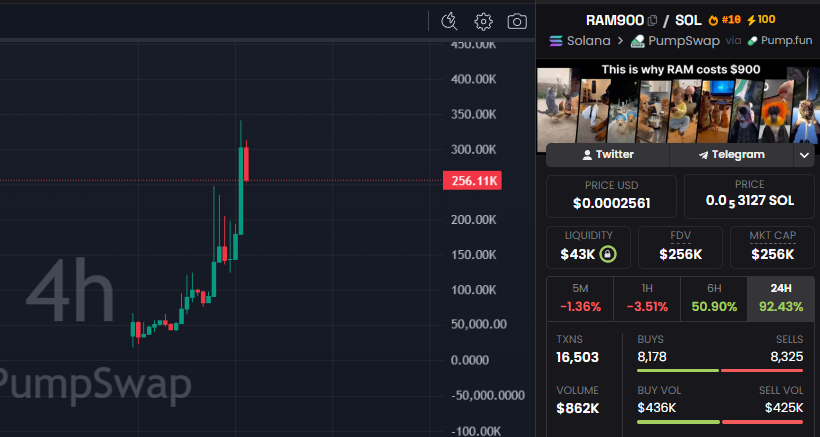Click the green buy volume bar
This screenshot has width=820, height=437.
point(679,422)
